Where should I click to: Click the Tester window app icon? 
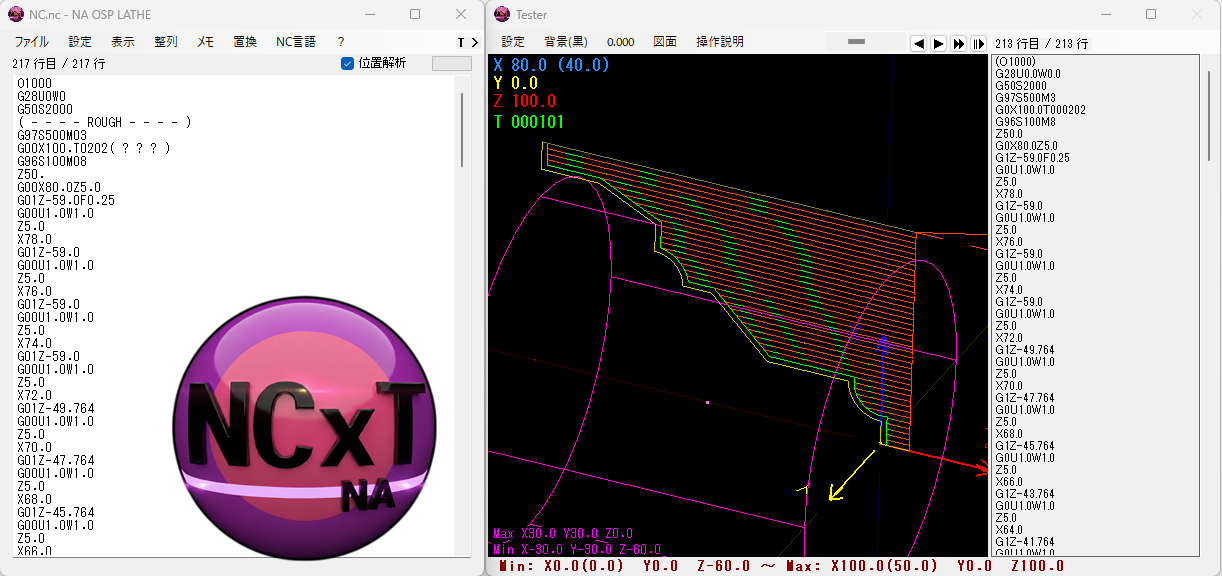[501, 14]
